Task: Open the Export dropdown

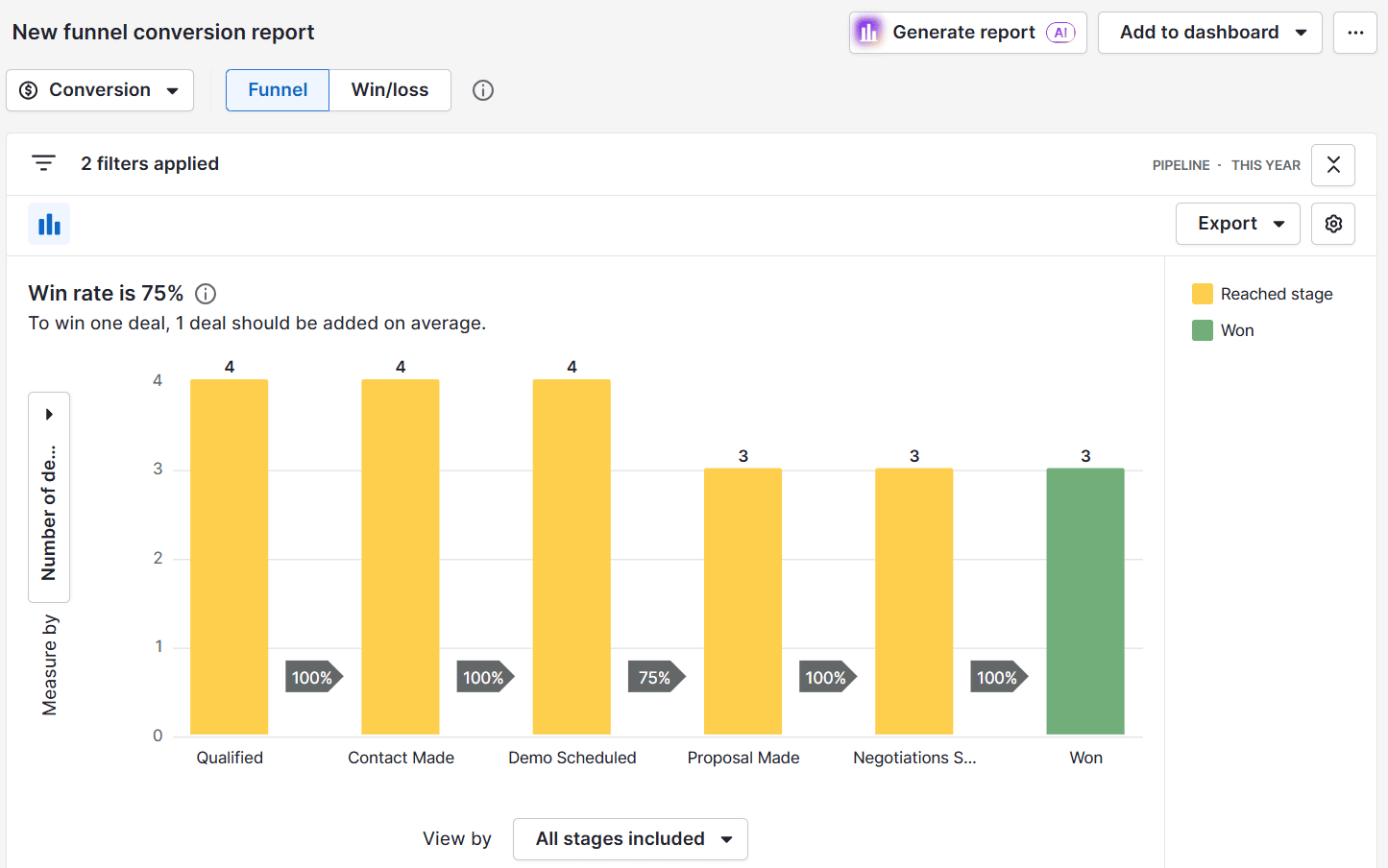Action: (x=1237, y=223)
